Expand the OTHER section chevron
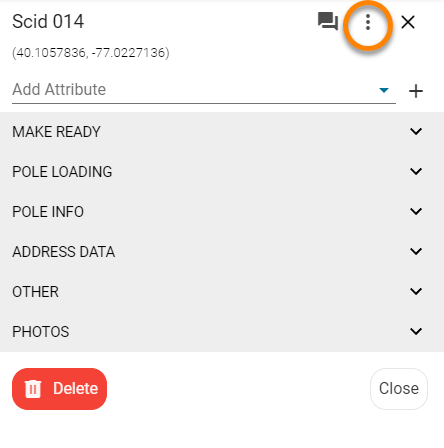 tap(416, 291)
